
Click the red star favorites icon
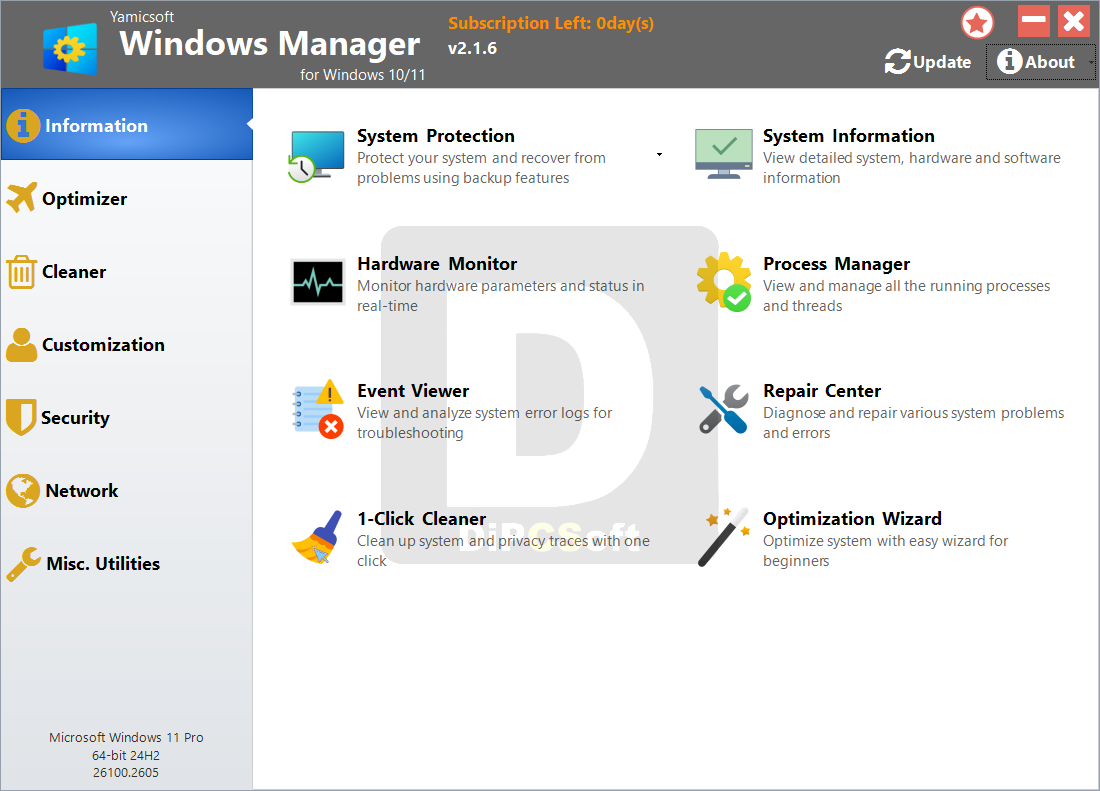click(977, 22)
